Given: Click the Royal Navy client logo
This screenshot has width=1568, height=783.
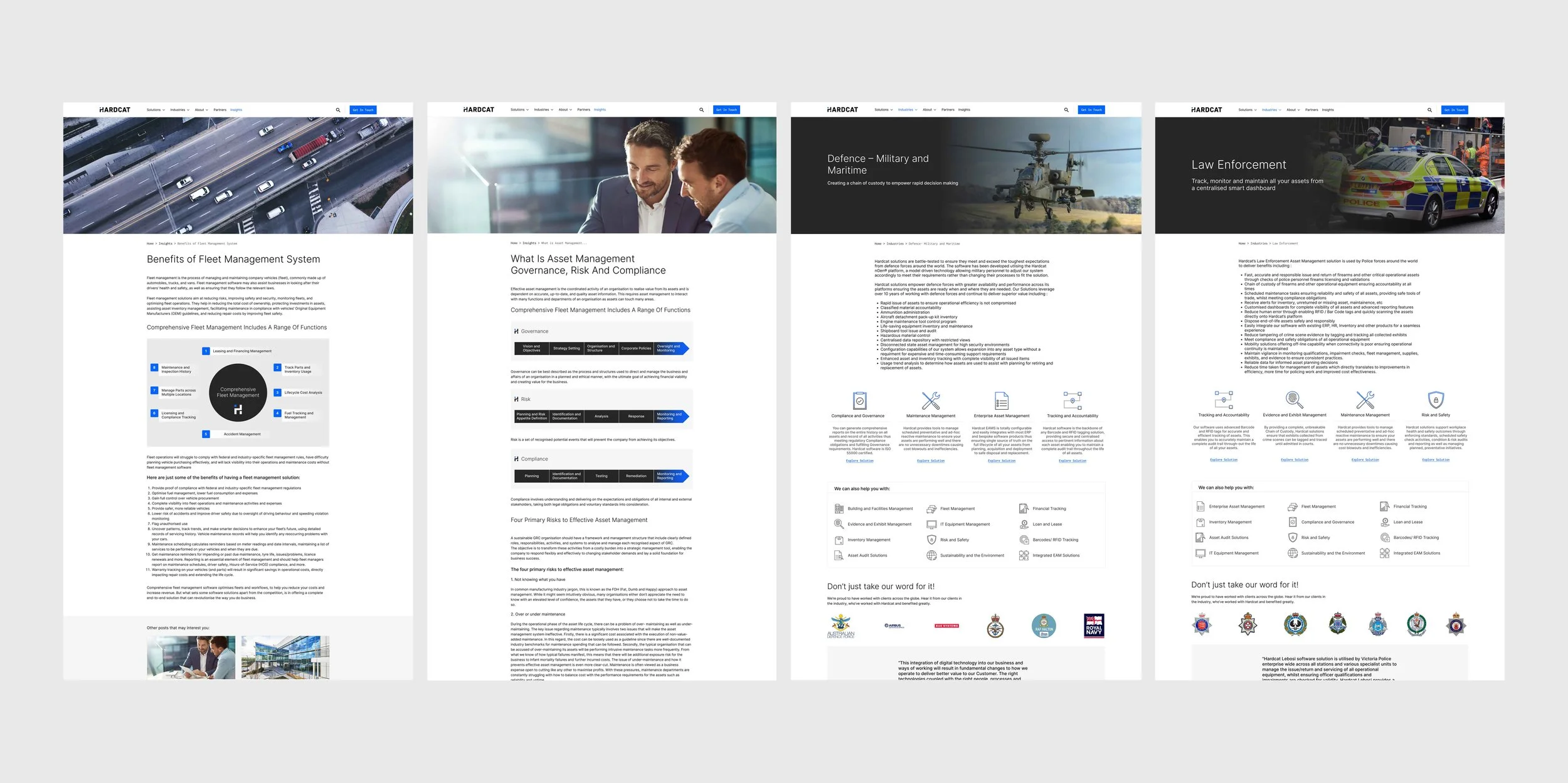Looking at the screenshot, I should pos(1094,626).
